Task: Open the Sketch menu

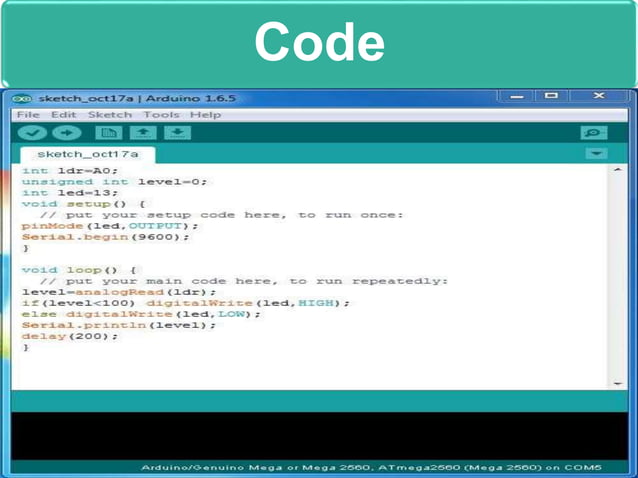Action: (x=109, y=115)
